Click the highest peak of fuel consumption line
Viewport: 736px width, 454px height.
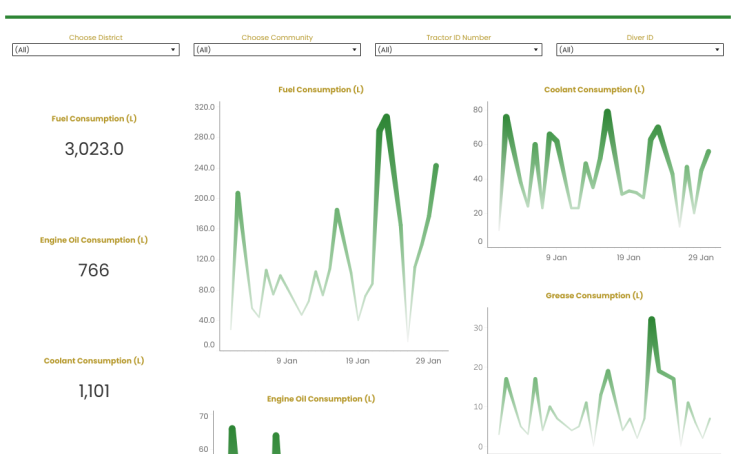(x=386, y=117)
